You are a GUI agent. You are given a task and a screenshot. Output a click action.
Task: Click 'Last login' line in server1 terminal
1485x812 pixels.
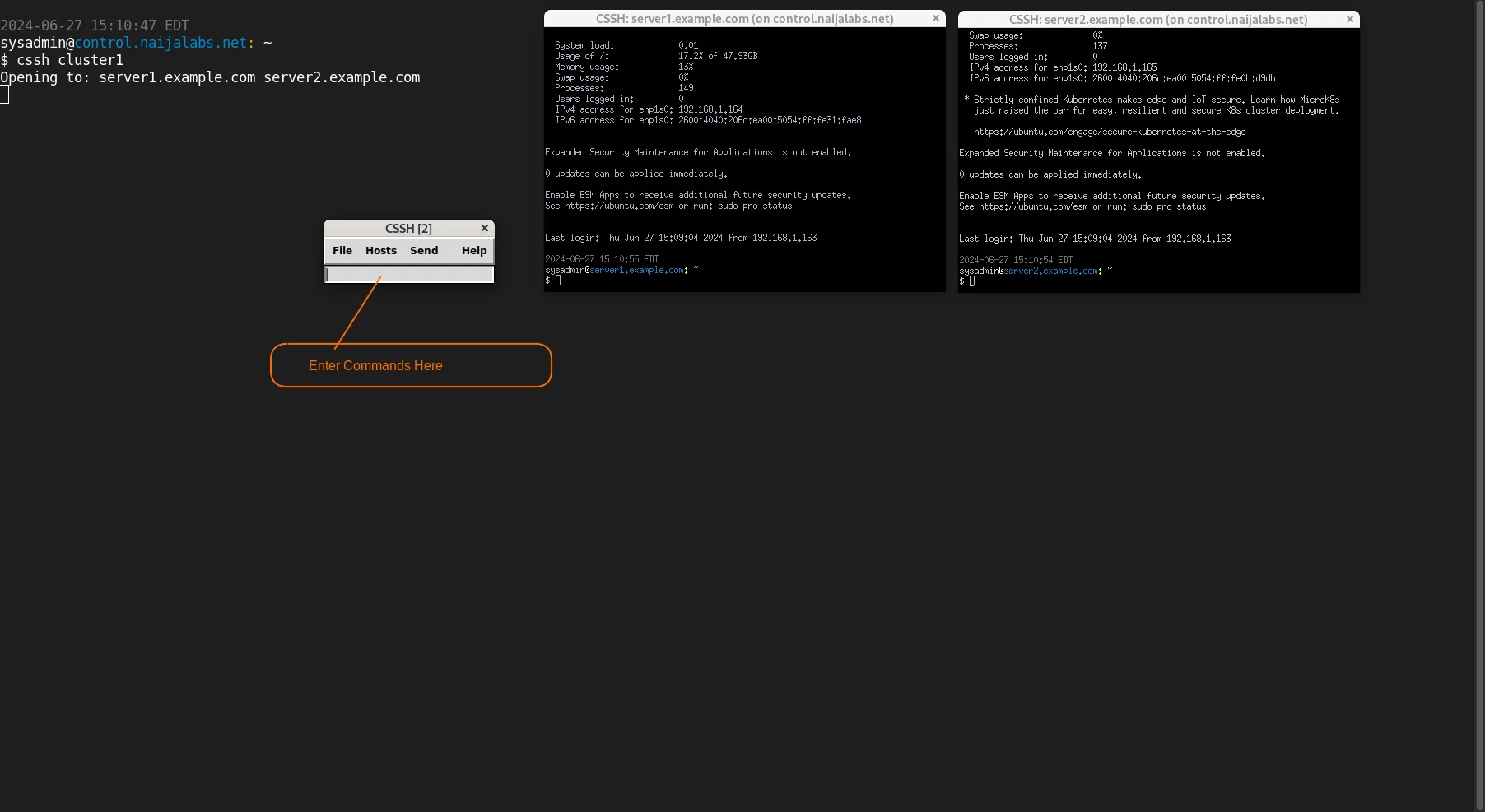point(681,238)
